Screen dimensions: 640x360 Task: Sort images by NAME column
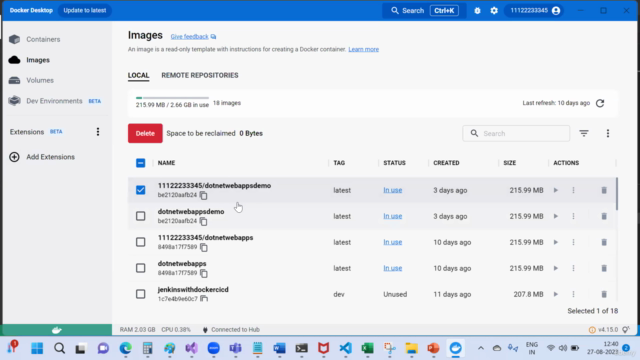[167, 163]
